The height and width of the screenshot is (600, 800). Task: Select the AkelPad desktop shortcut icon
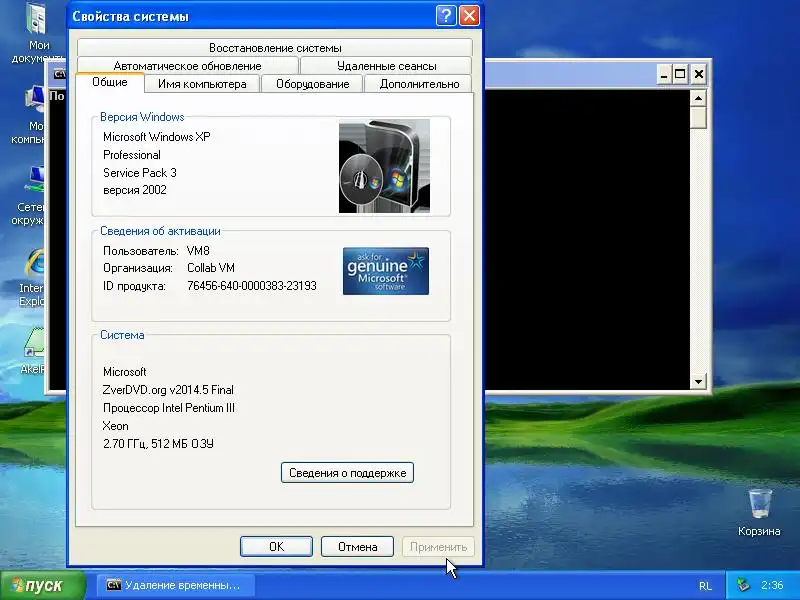tap(33, 351)
